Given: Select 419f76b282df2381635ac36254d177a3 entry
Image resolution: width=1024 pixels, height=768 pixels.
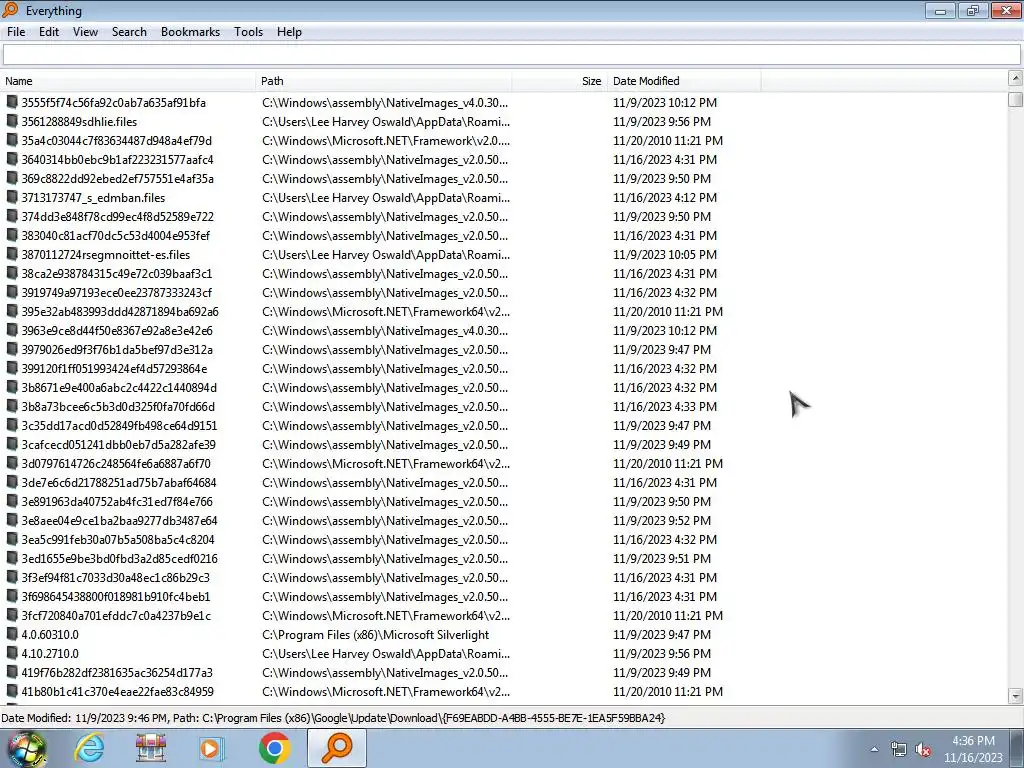Looking at the screenshot, I should coord(117,672).
